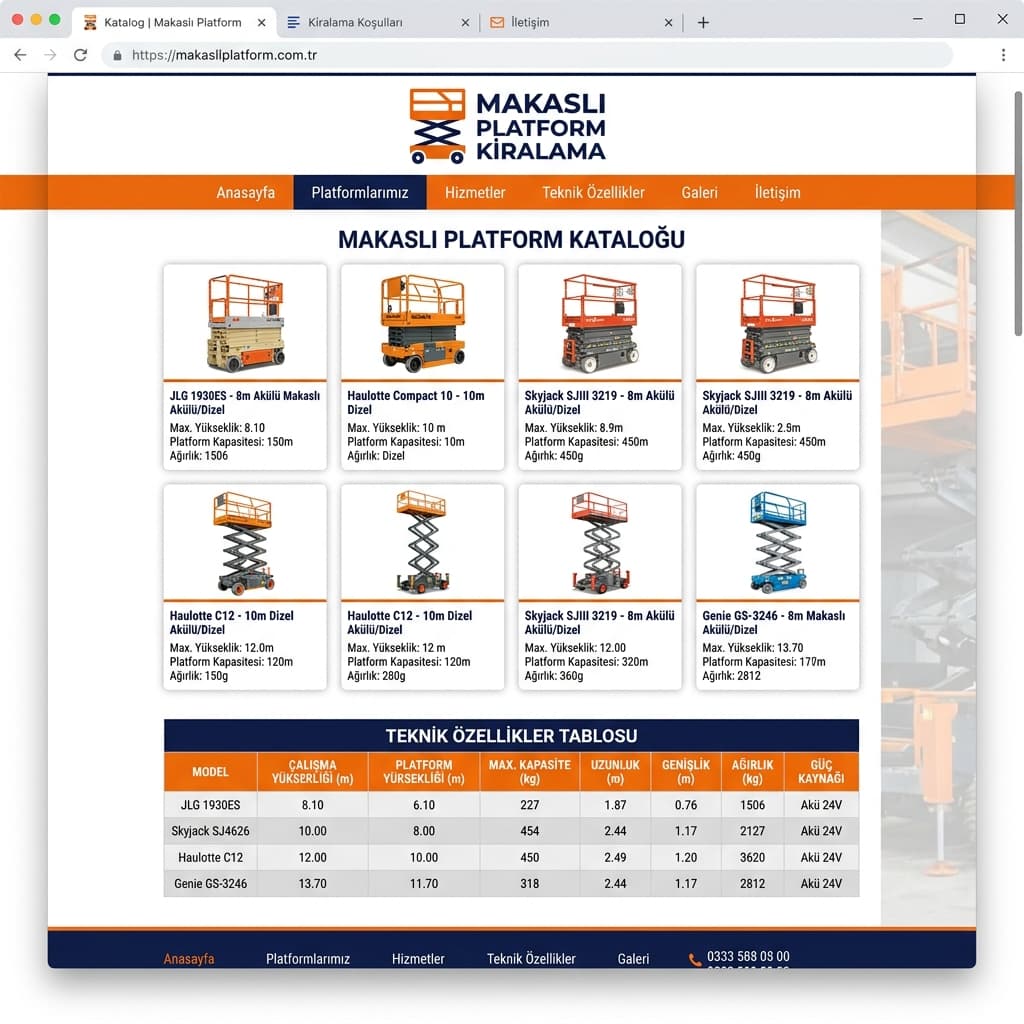The image size is (1024, 1024).
Task: Open Hizmetler in the top navigation
Action: tap(475, 193)
